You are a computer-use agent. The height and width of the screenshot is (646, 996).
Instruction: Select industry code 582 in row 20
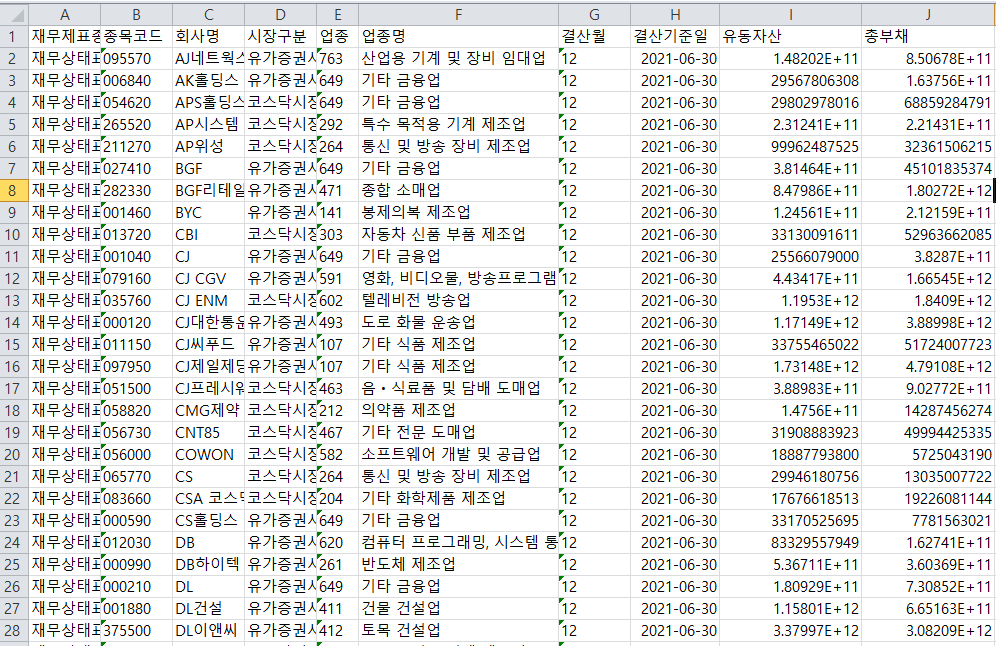(x=337, y=455)
